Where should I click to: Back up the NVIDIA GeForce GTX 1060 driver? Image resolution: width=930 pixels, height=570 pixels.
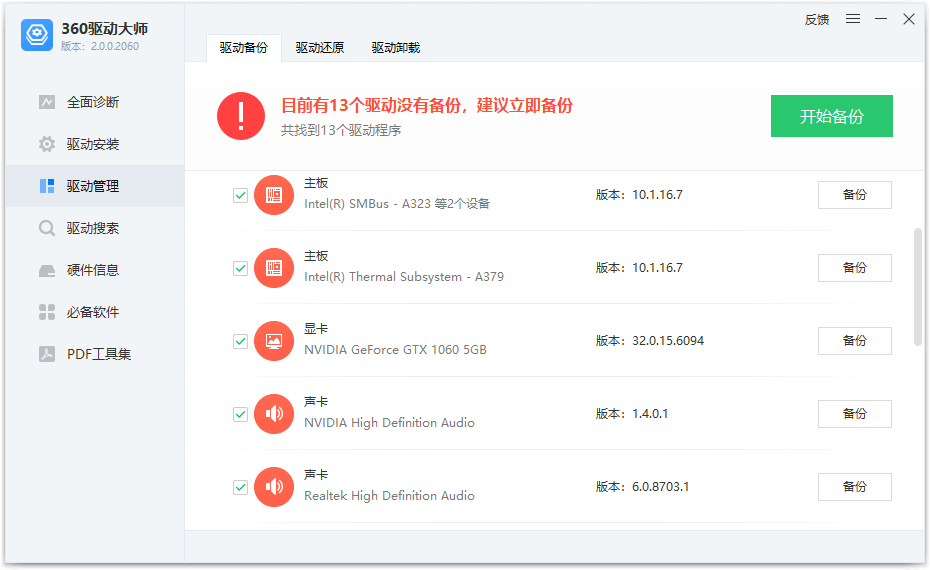point(855,340)
